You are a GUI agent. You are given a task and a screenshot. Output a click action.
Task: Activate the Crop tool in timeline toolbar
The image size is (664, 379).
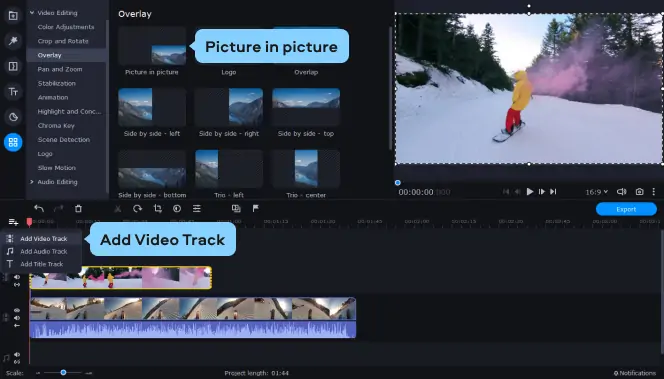tap(158, 208)
